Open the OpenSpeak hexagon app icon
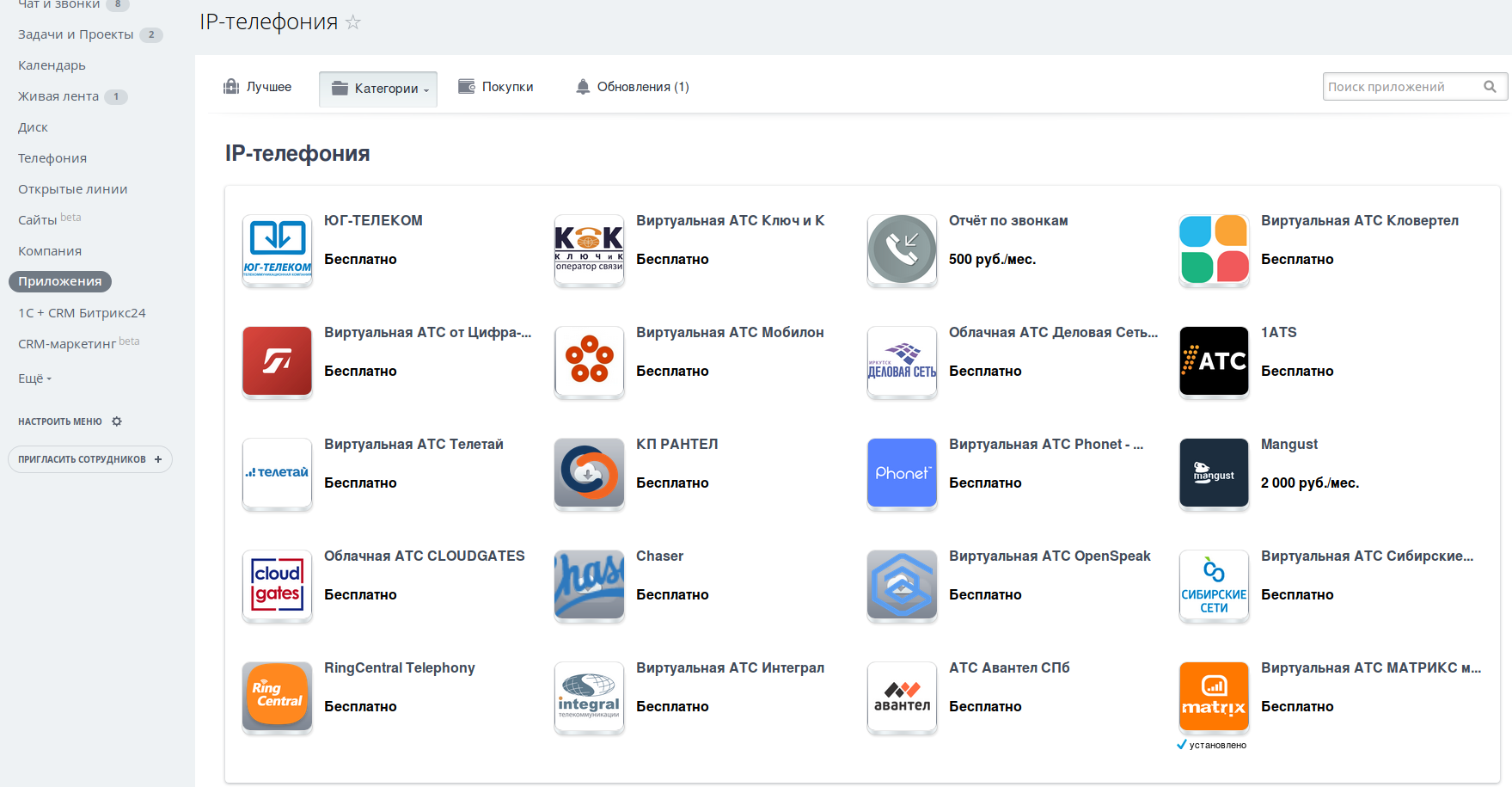The width and height of the screenshot is (1512, 787). (902, 585)
